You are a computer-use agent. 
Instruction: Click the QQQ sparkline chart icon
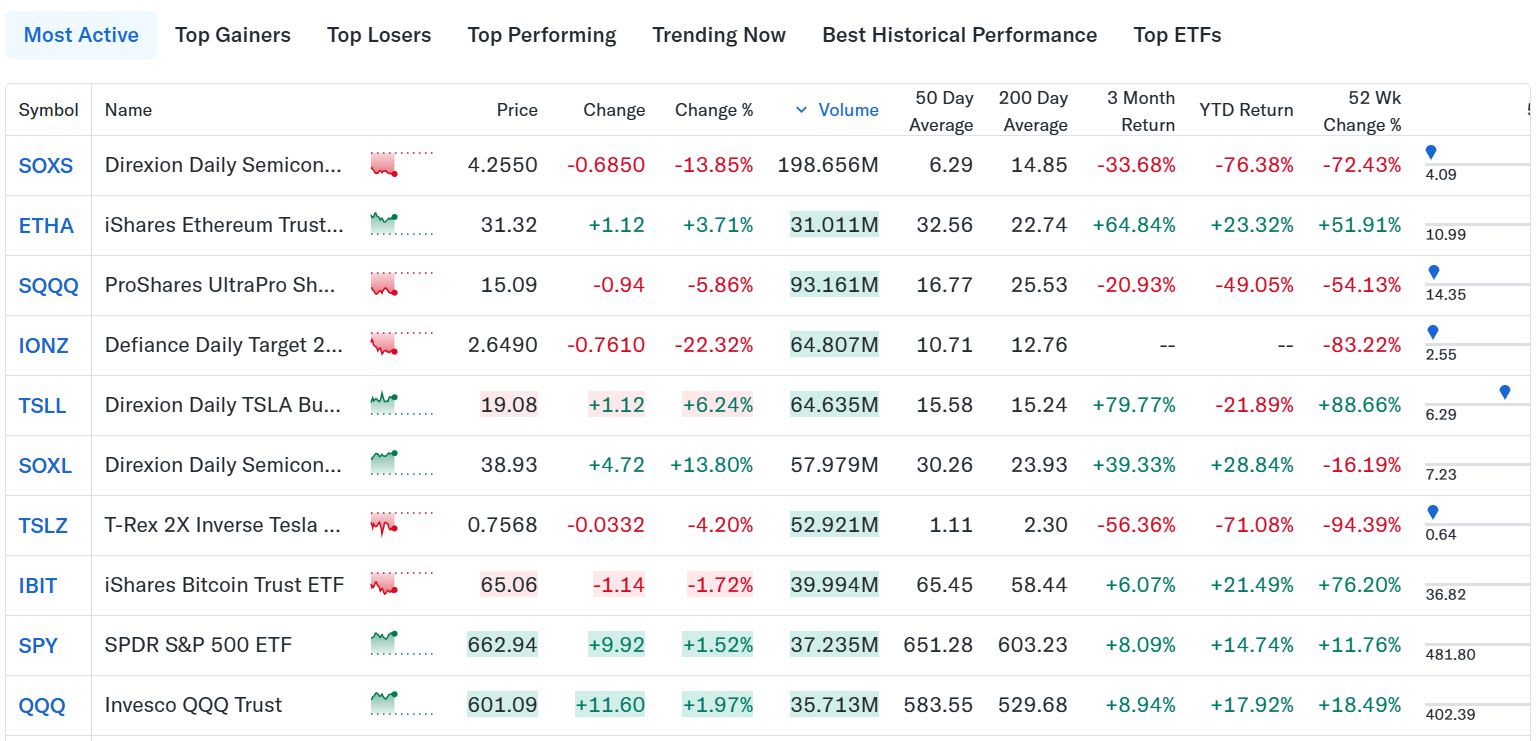pos(401,704)
